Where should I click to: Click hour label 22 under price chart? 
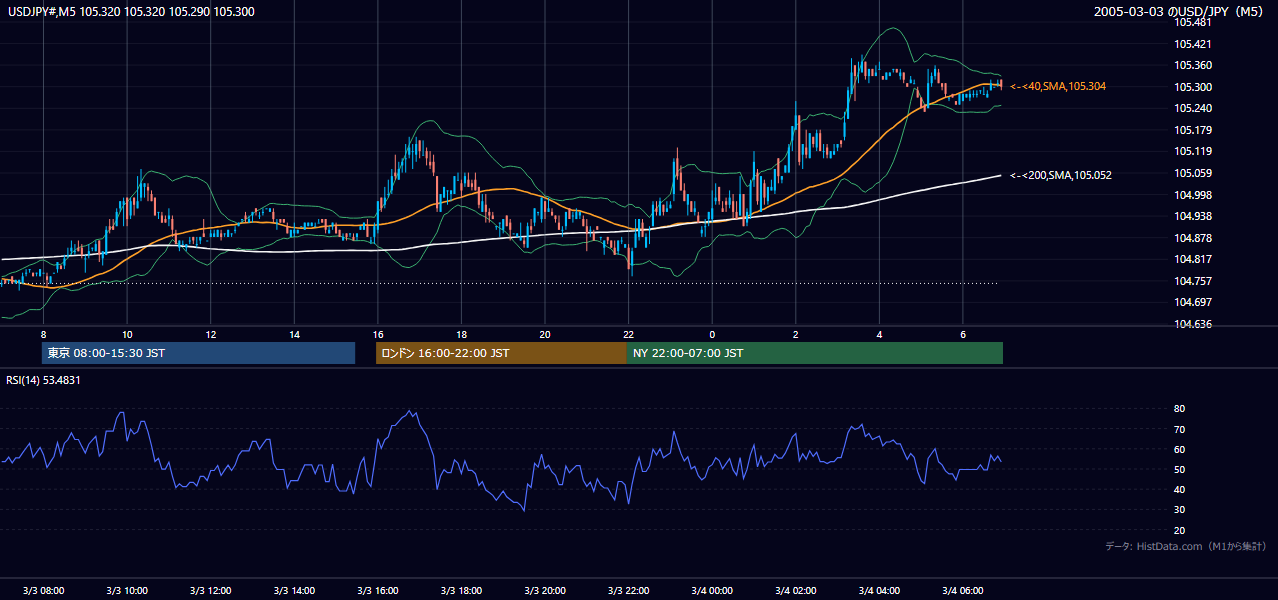628,333
